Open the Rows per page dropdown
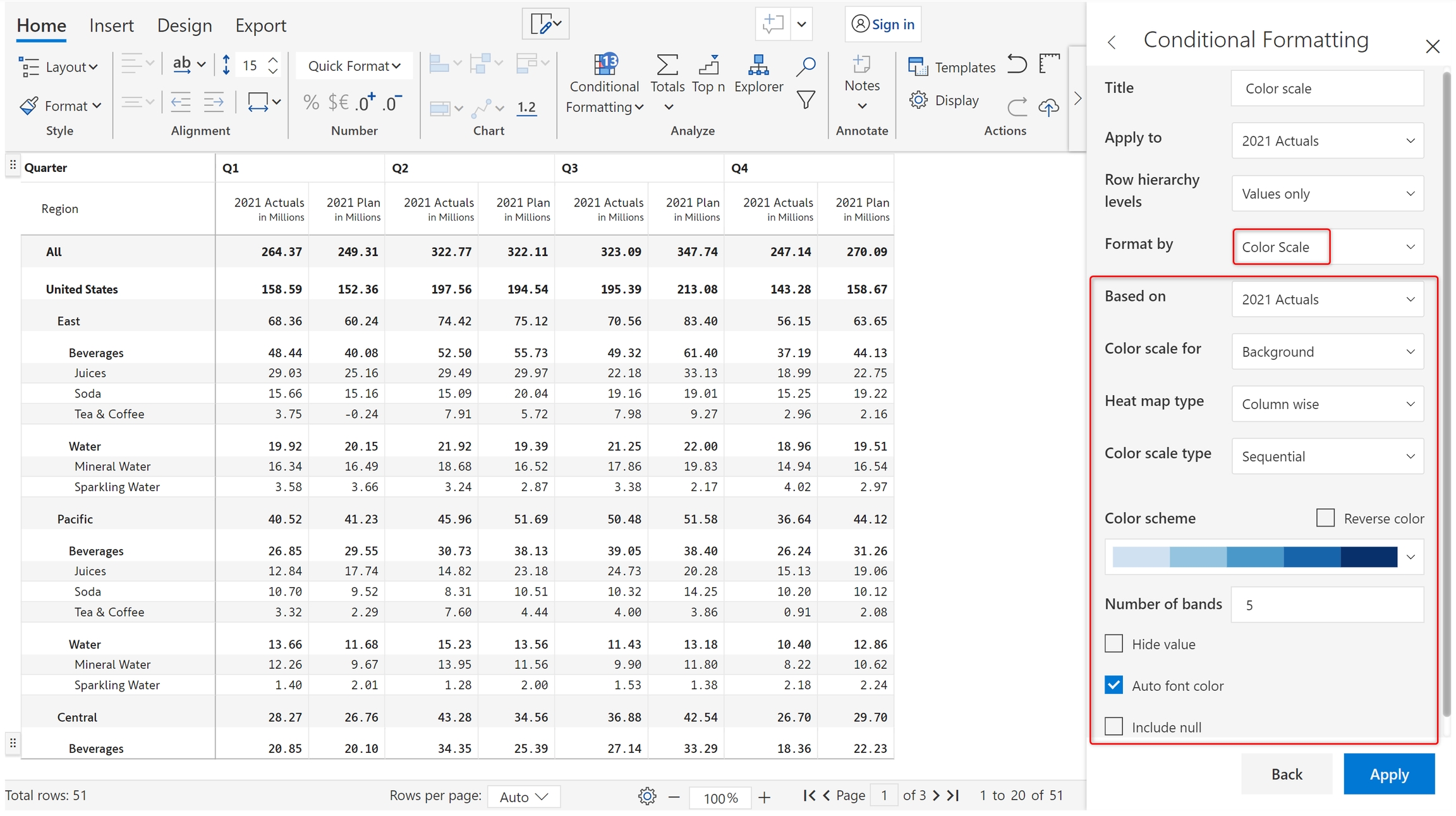 click(x=523, y=796)
